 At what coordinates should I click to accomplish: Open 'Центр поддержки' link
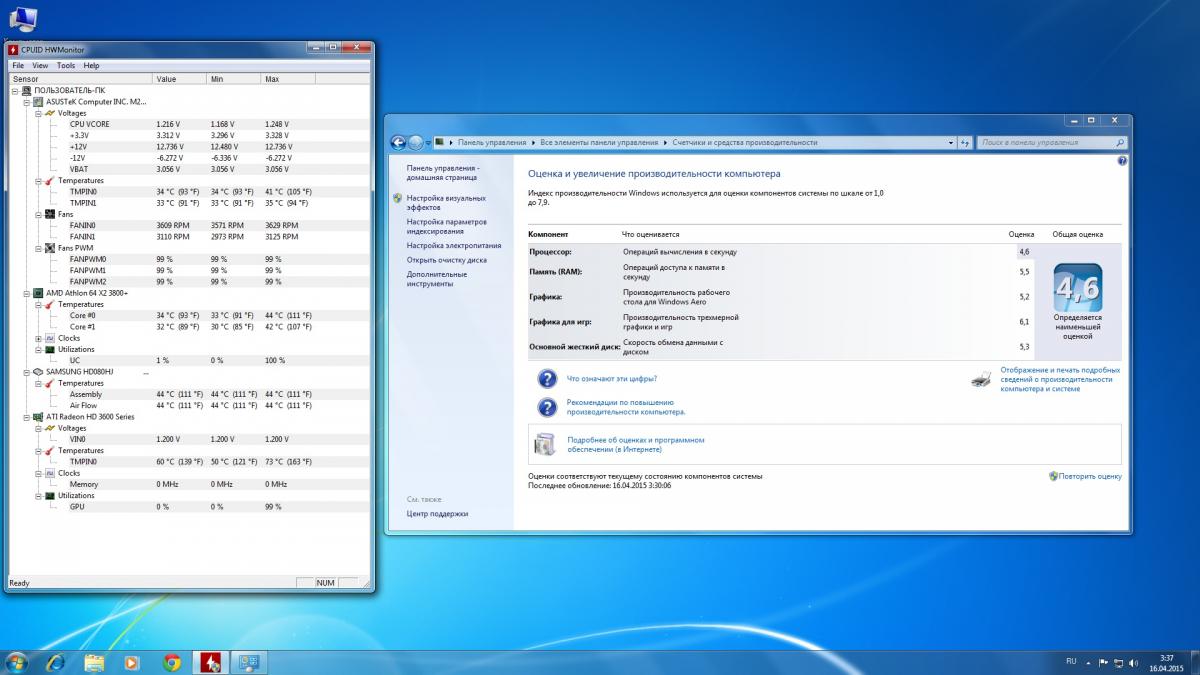pyautogui.click(x=437, y=514)
